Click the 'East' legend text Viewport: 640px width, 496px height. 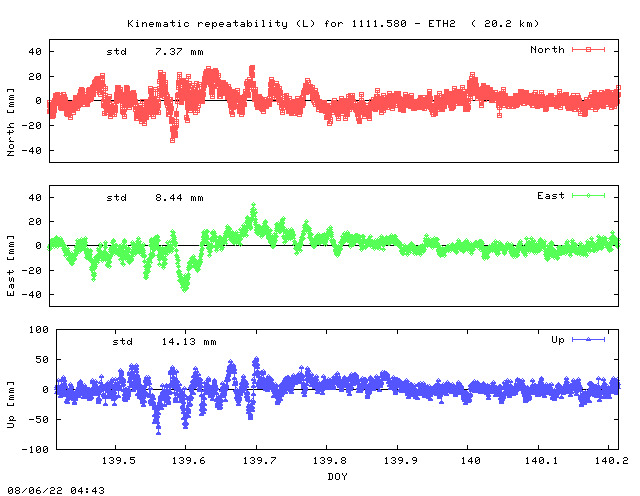click(551, 196)
